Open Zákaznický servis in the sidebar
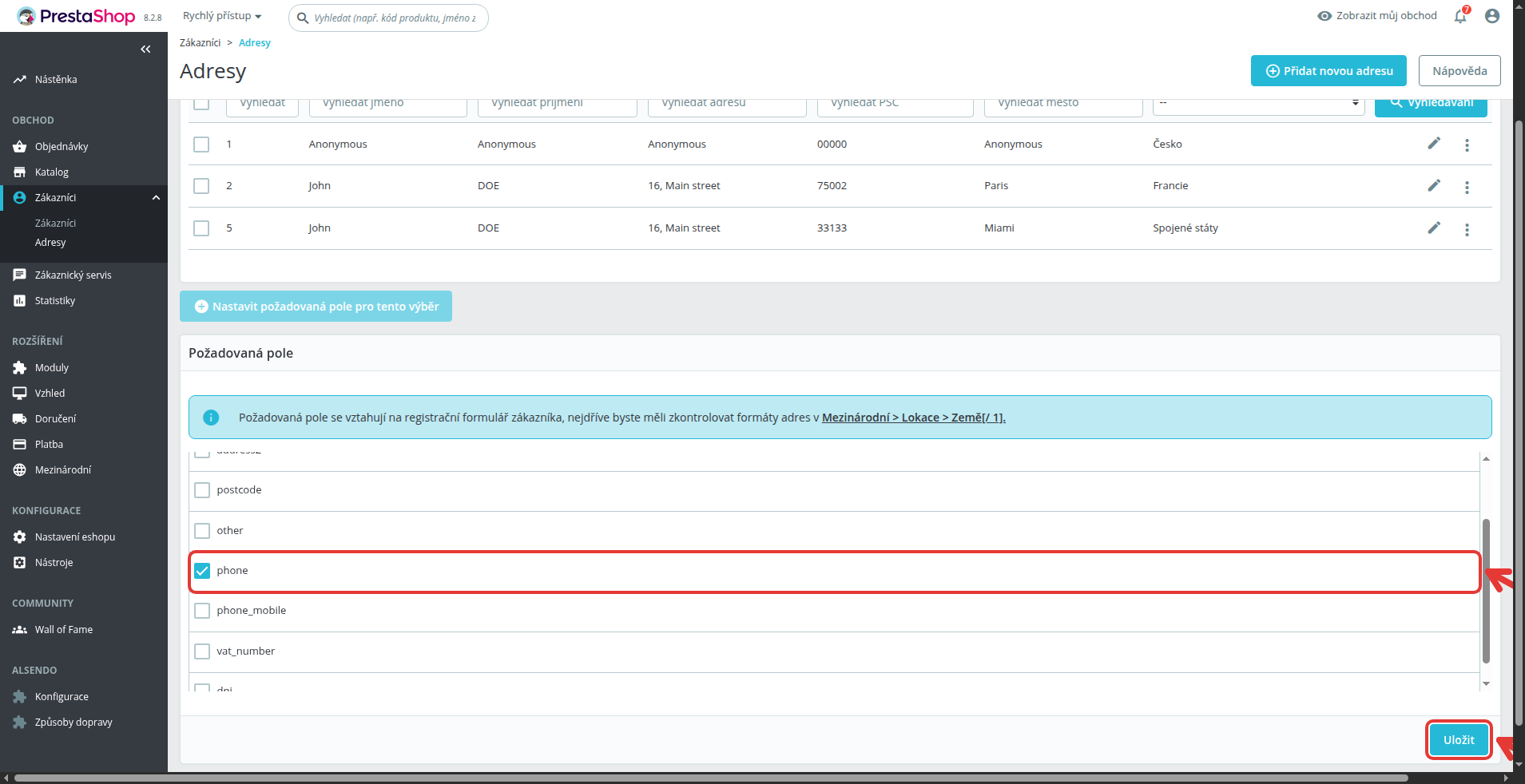Image resolution: width=1525 pixels, height=784 pixels. 73,275
